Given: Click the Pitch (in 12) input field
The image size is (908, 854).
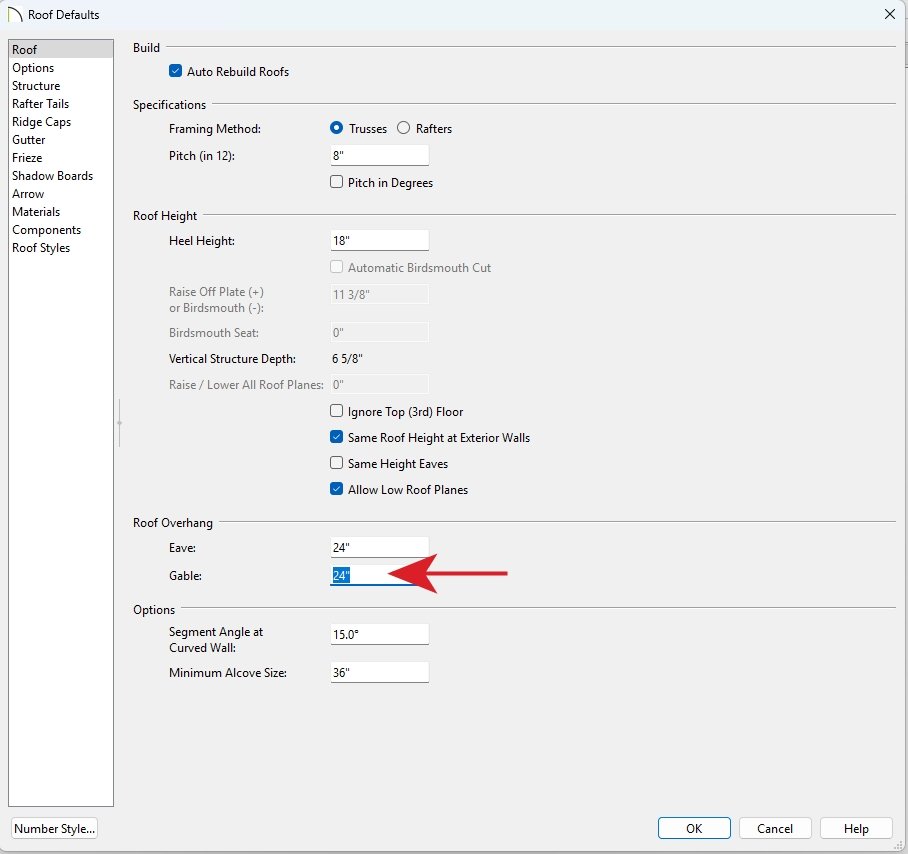Looking at the screenshot, I should point(379,155).
